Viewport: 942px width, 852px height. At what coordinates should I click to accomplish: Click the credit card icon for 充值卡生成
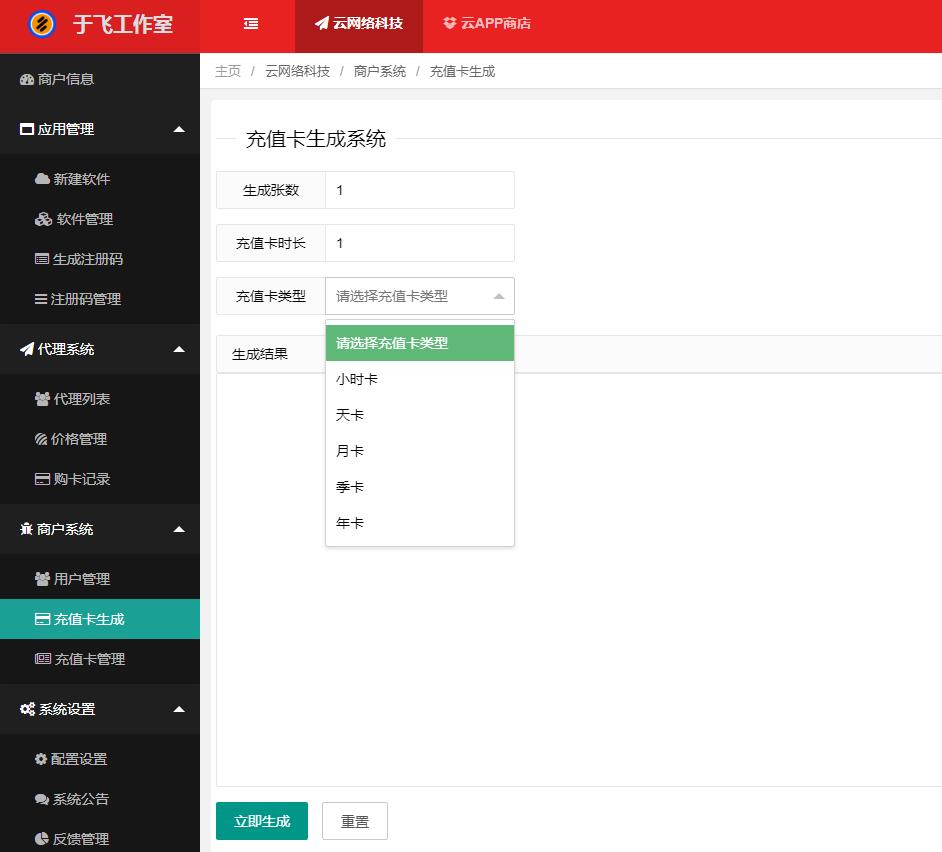point(42,619)
